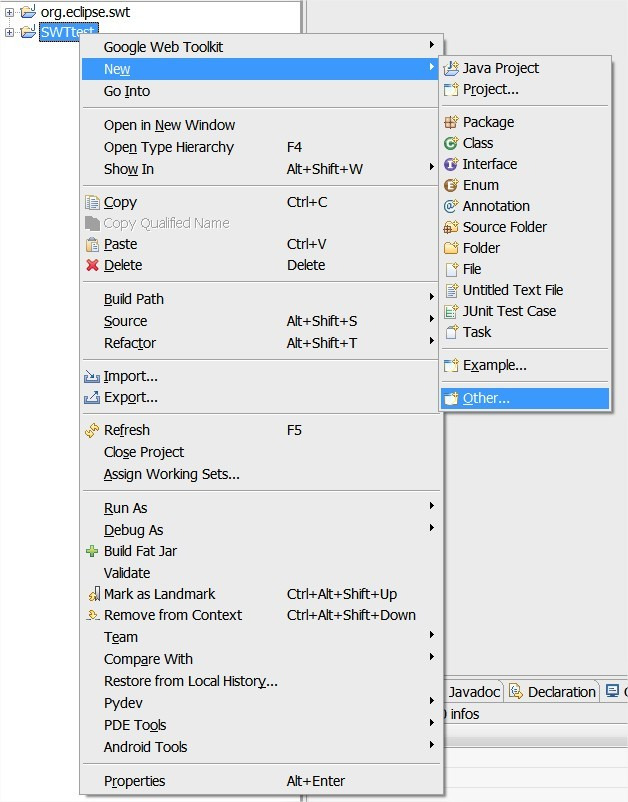Click the Untitled Text File icon
Viewport: 628px width, 802px height.
pyautogui.click(x=452, y=290)
